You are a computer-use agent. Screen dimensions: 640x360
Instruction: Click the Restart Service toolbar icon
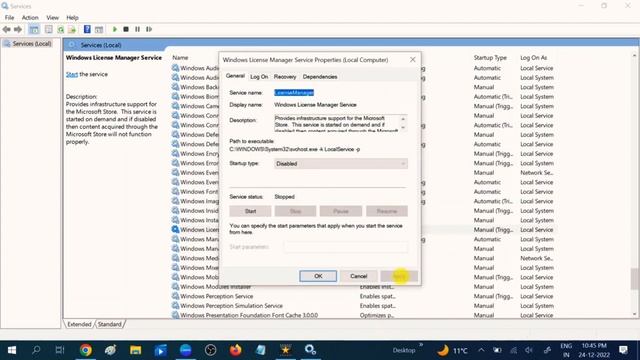pyautogui.click(x=149, y=29)
